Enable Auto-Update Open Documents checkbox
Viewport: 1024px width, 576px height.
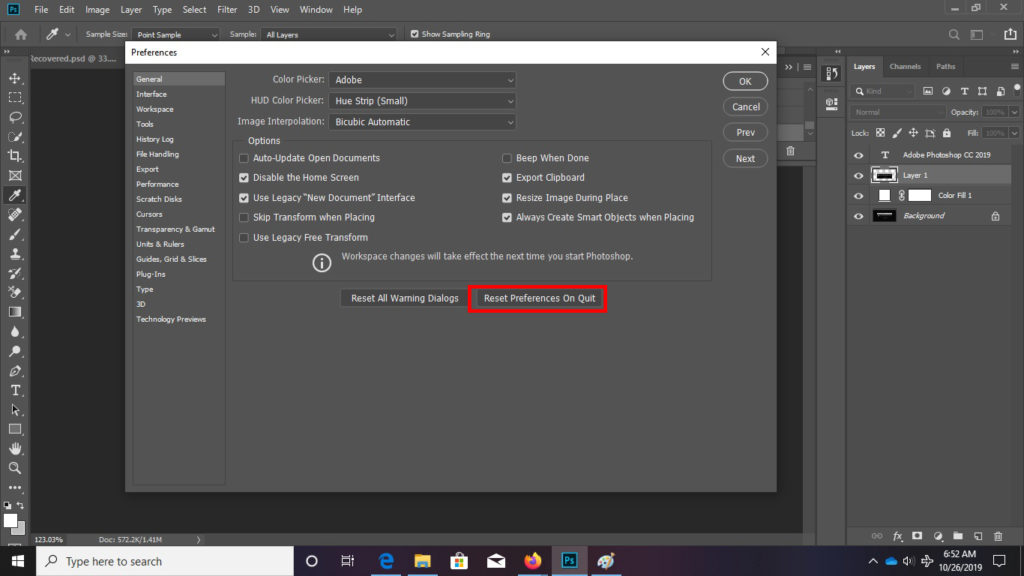[x=244, y=158]
